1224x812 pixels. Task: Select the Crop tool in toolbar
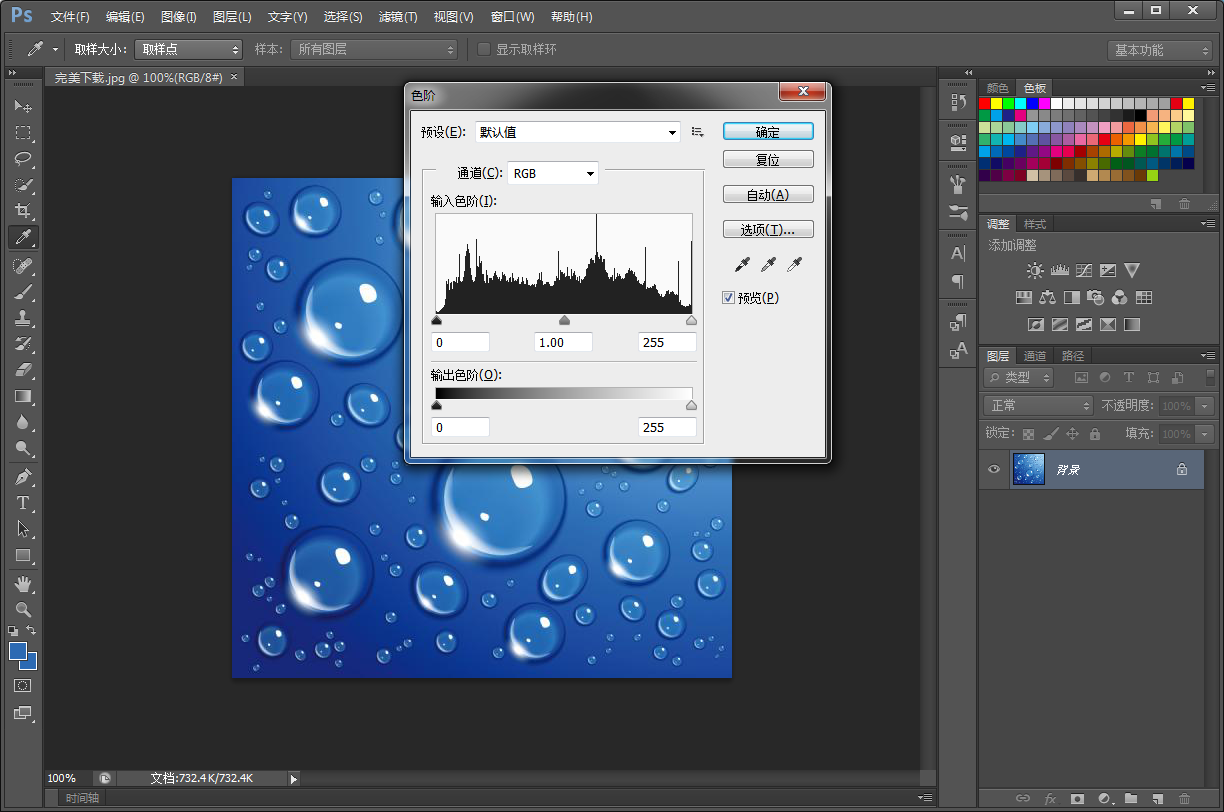[22, 211]
